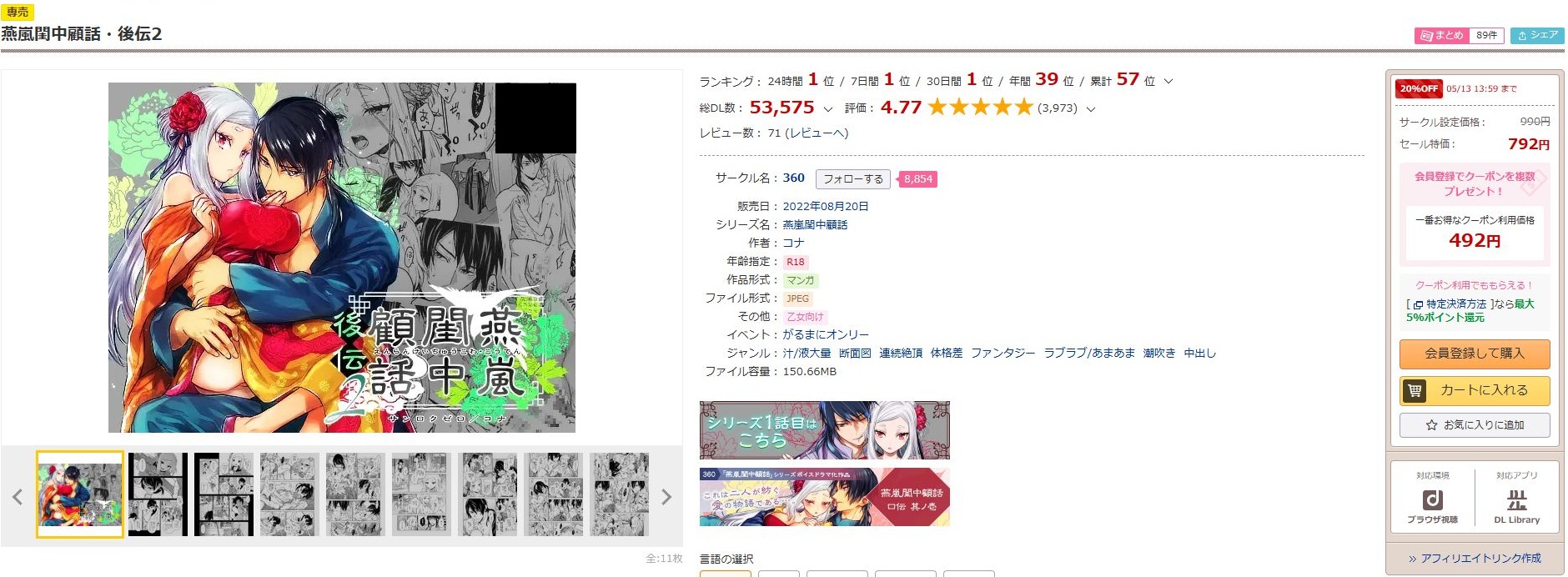The width and height of the screenshot is (1568, 577).
Task: Click the シェア share button
Action: [1537, 35]
